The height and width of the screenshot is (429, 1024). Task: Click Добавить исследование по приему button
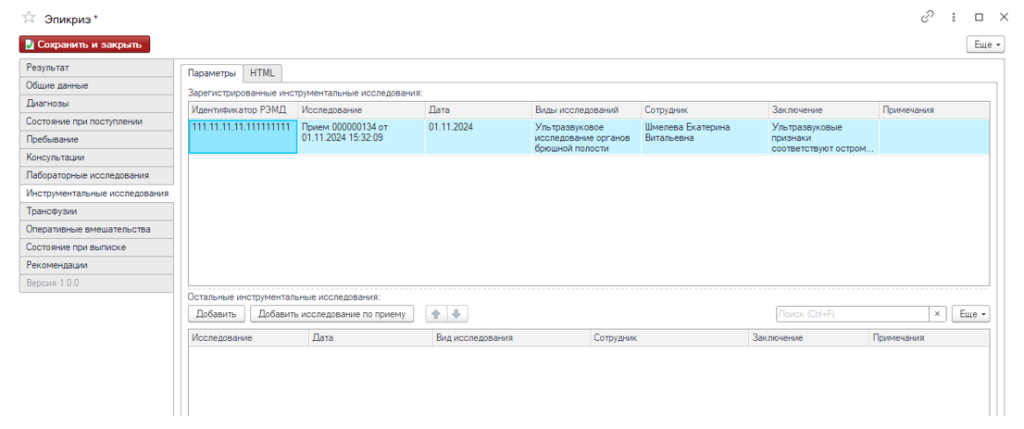pyautogui.click(x=332, y=314)
